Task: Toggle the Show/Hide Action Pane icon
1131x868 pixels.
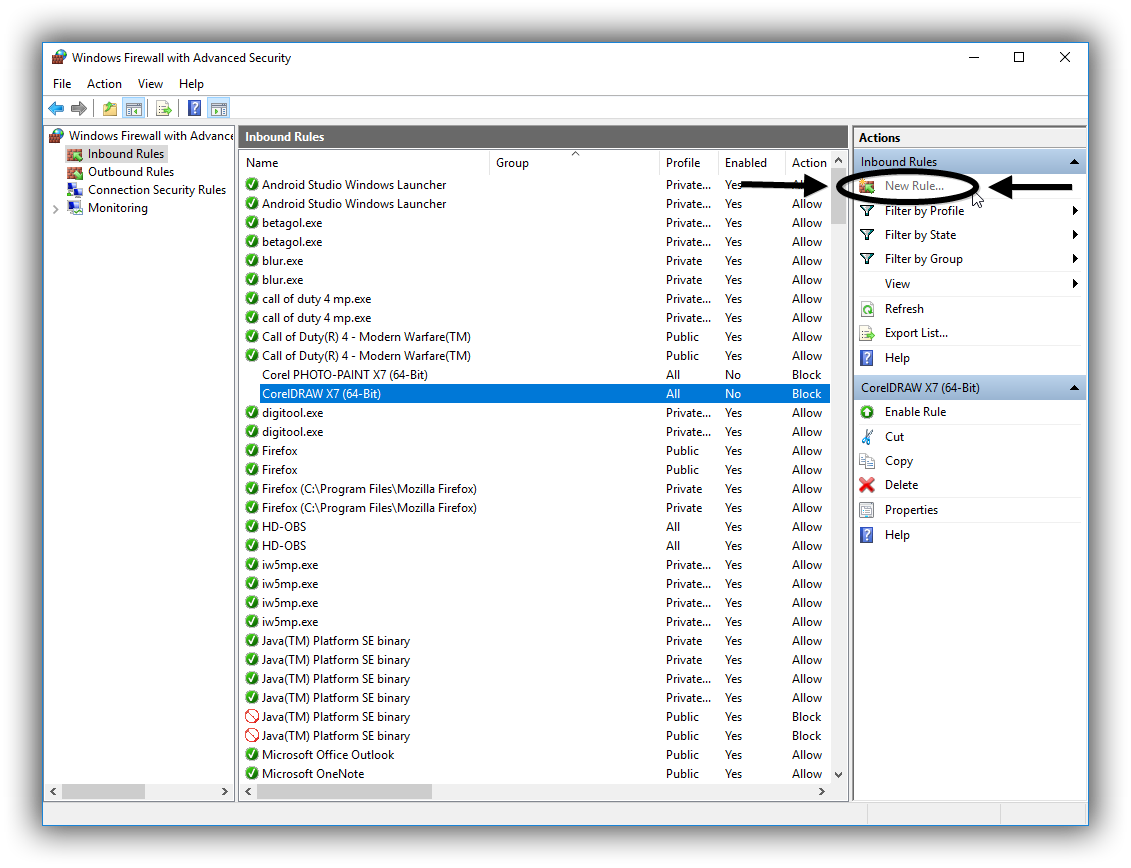Action: [x=219, y=109]
